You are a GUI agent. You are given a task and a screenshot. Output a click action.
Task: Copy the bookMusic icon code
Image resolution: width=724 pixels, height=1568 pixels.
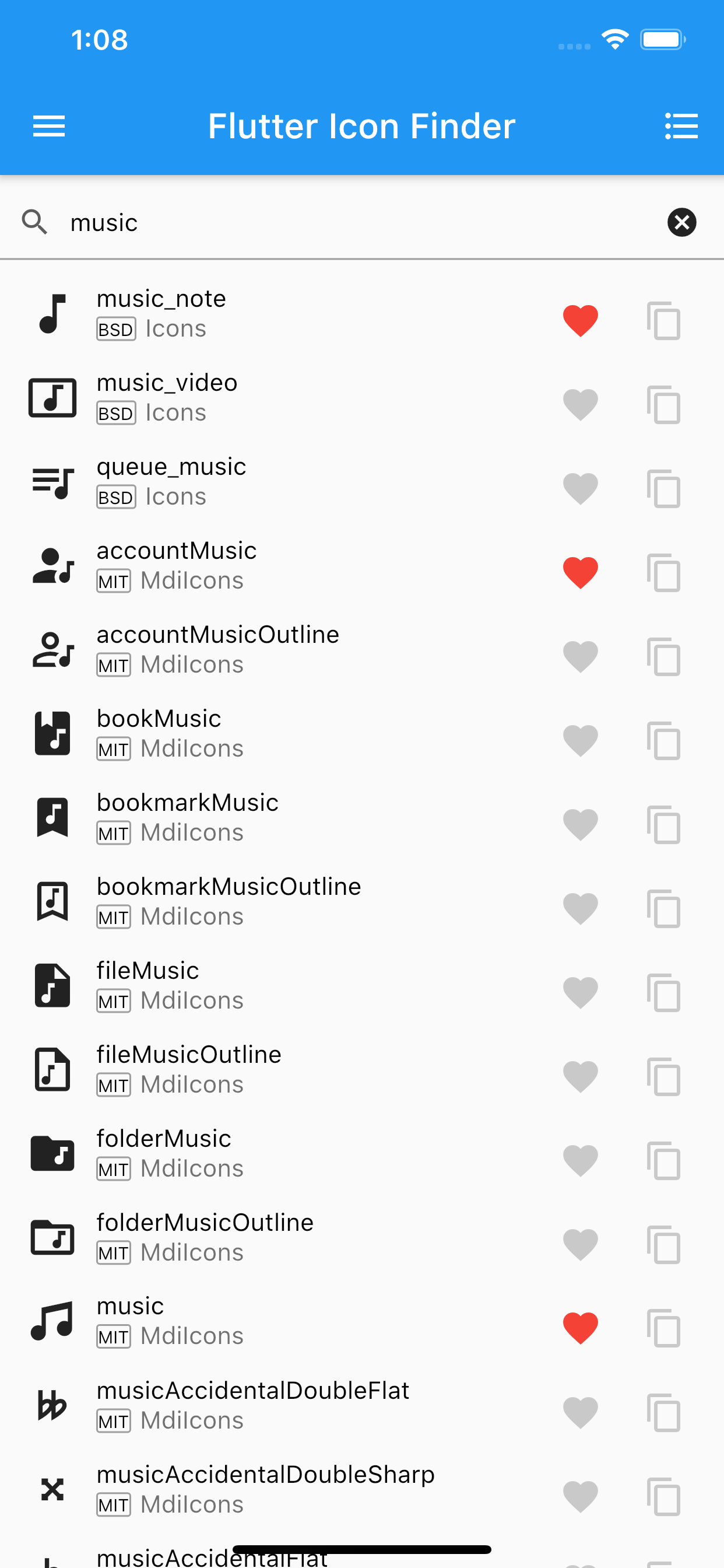tap(663, 740)
